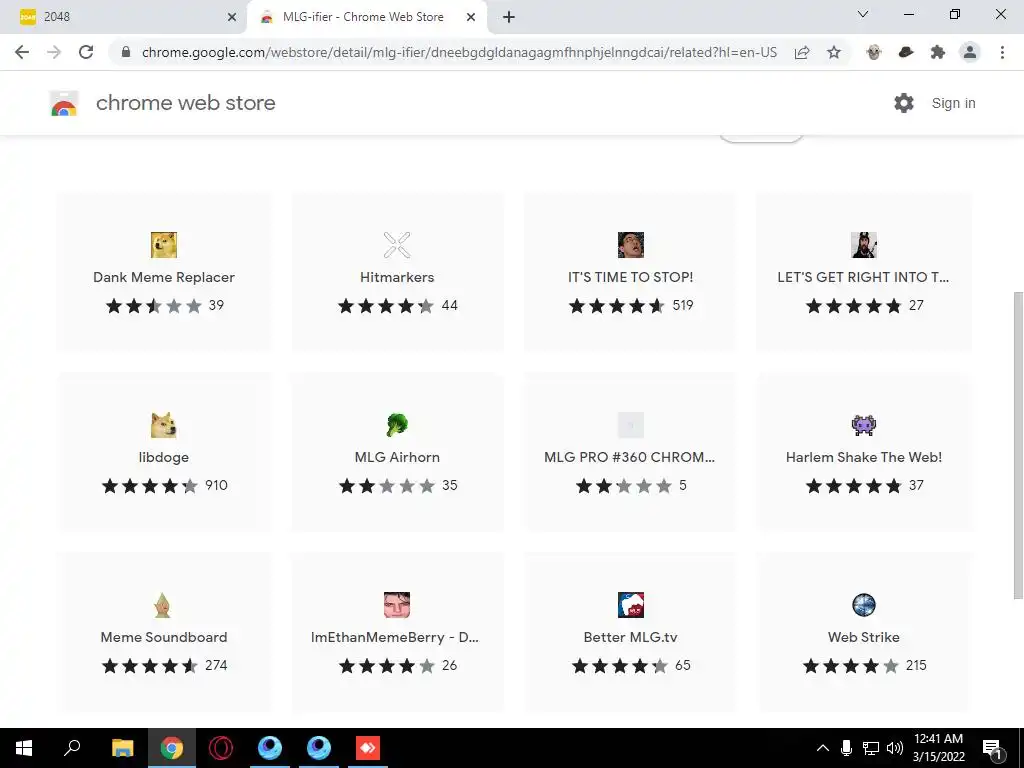Open the Better MLG.tv title link
This screenshot has width=1024, height=768.
coord(630,637)
